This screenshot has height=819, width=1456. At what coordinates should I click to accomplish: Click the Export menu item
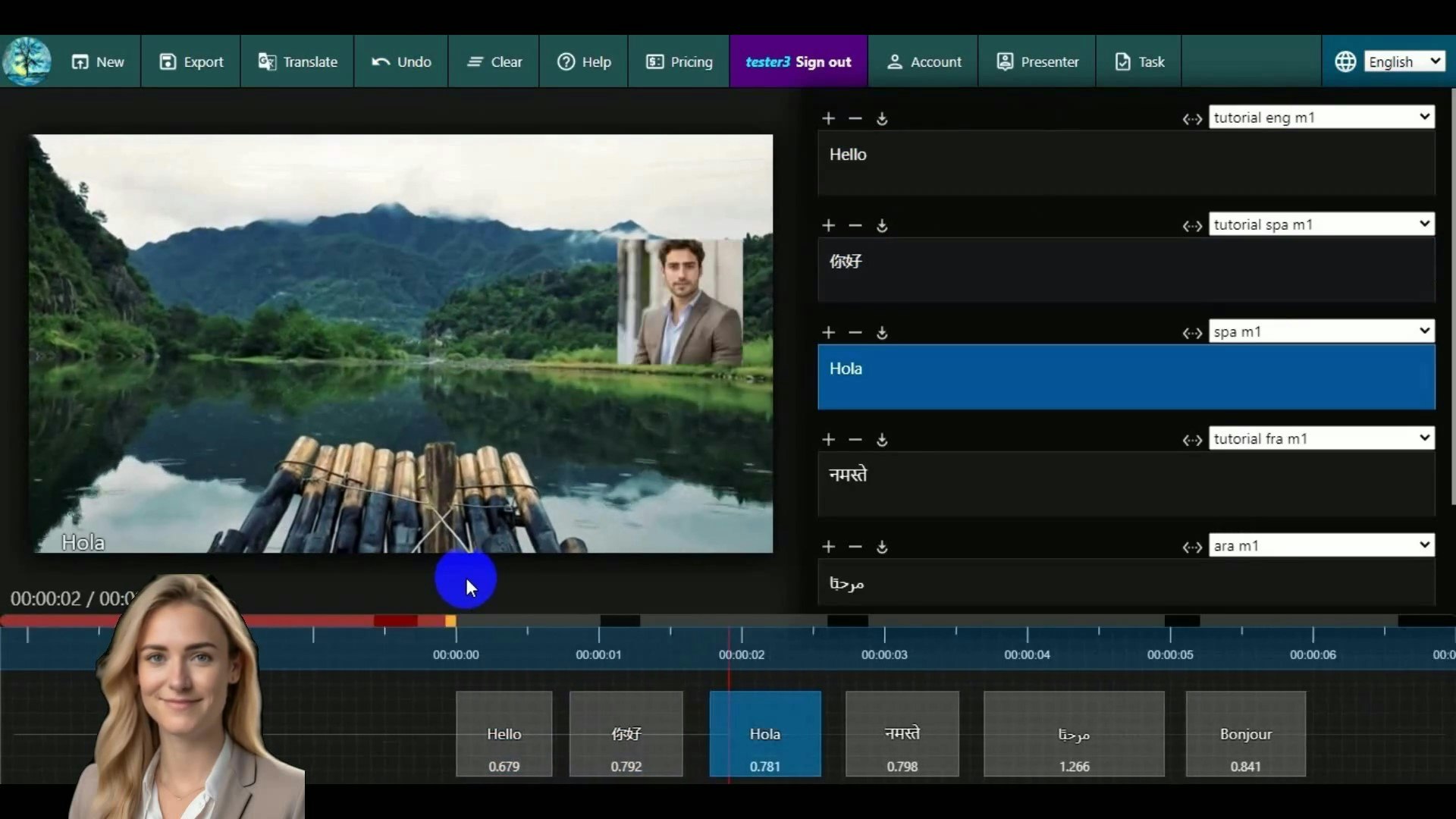pyautogui.click(x=191, y=62)
